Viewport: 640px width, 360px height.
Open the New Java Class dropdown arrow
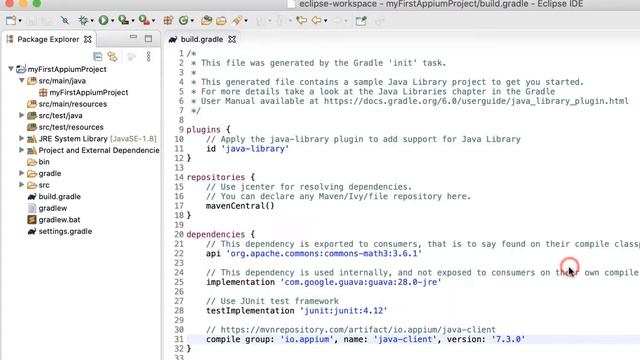click(x=192, y=21)
